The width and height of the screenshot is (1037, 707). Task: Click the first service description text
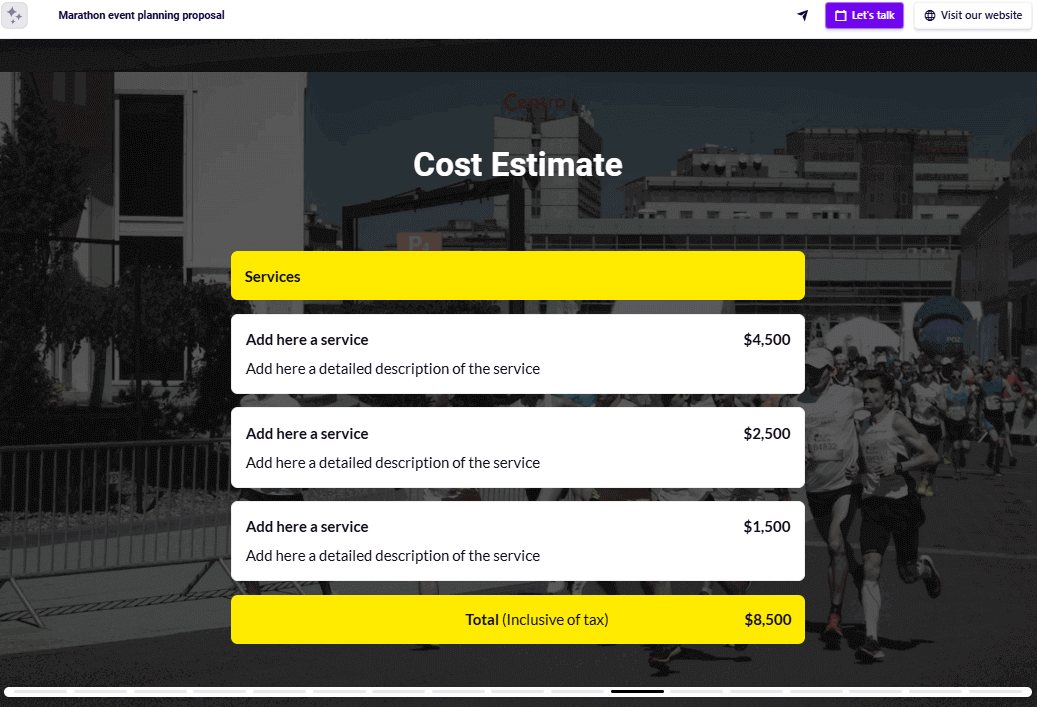point(392,368)
